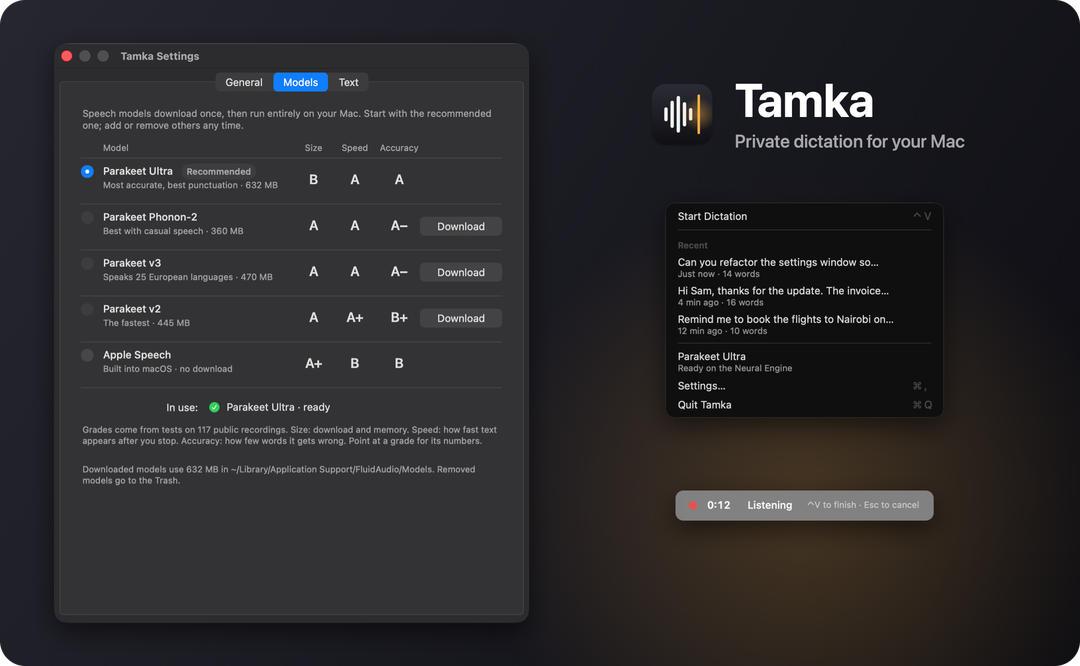Click Parakeet v2's accuracy grade B+
Viewport: 1080px width, 666px height.
(x=399, y=318)
